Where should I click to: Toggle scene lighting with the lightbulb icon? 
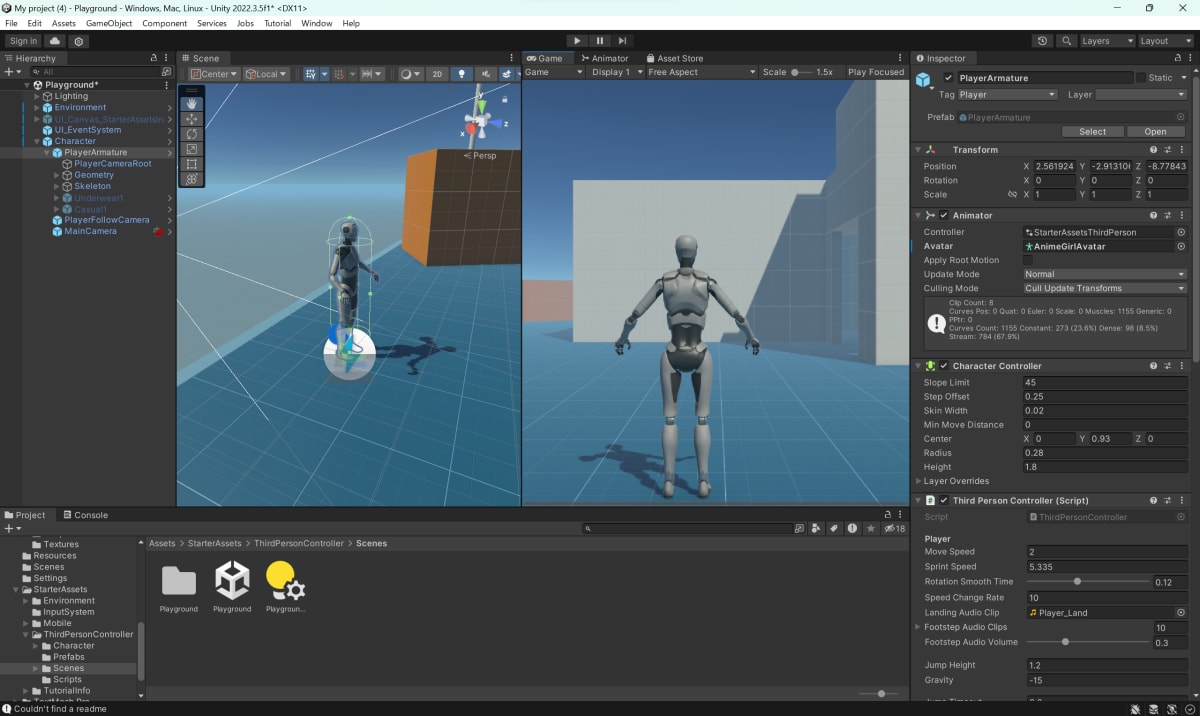tap(461, 74)
